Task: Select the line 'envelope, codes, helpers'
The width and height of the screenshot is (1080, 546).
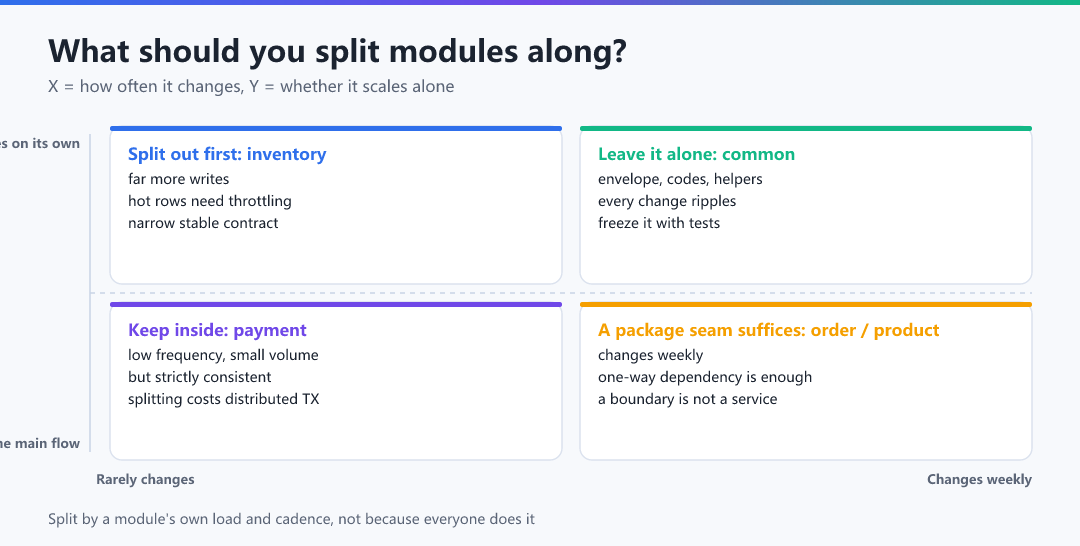Action: [x=681, y=179]
